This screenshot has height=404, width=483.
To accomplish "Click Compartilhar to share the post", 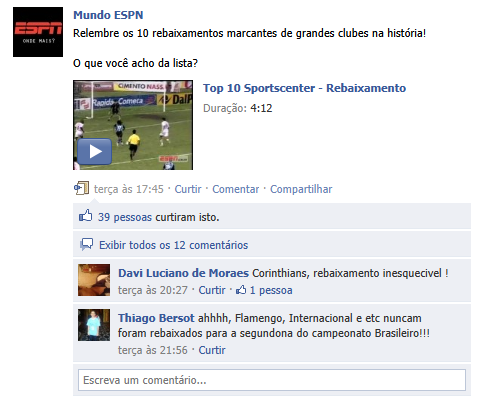I will 301,189.
